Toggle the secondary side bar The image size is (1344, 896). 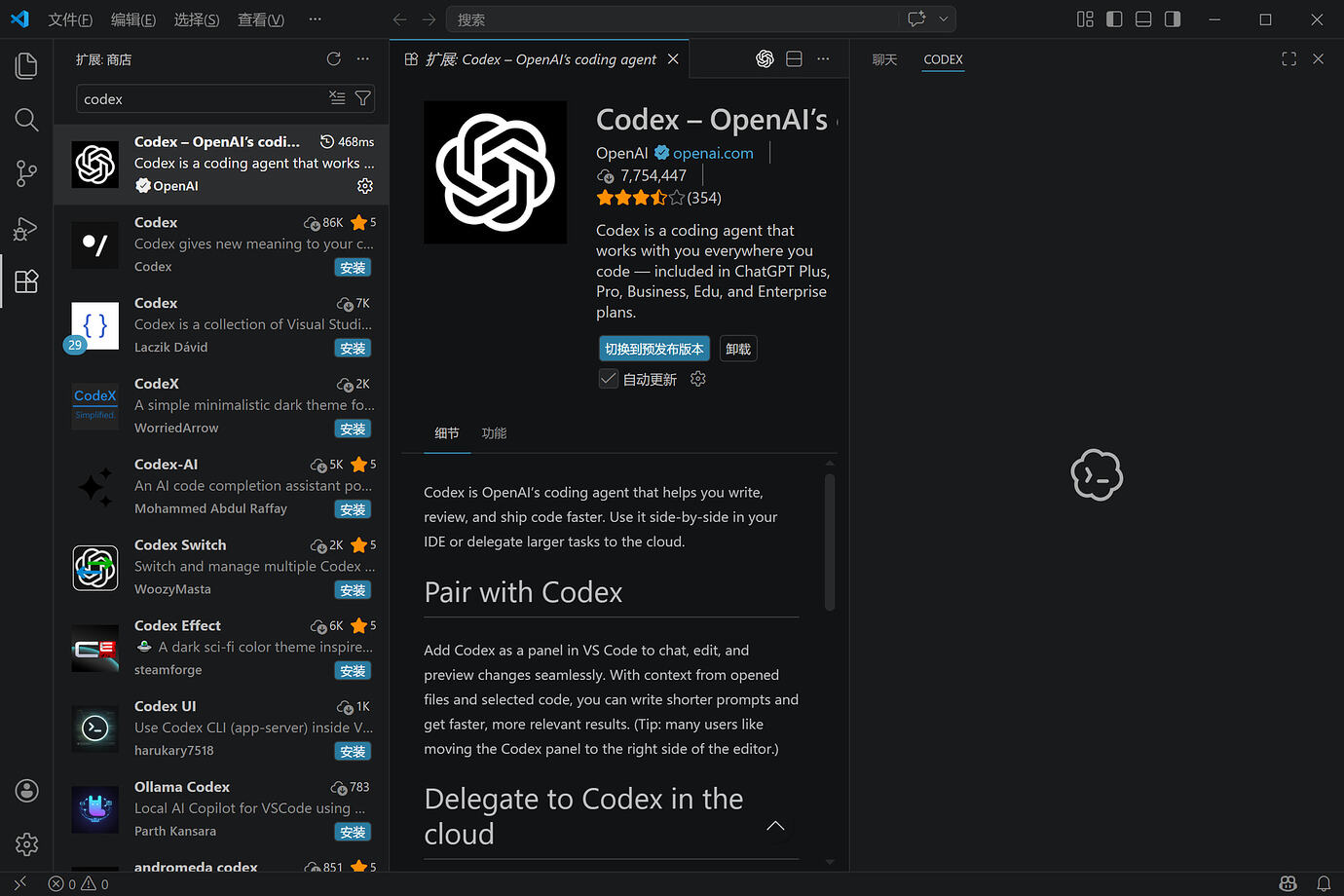point(1173,19)
